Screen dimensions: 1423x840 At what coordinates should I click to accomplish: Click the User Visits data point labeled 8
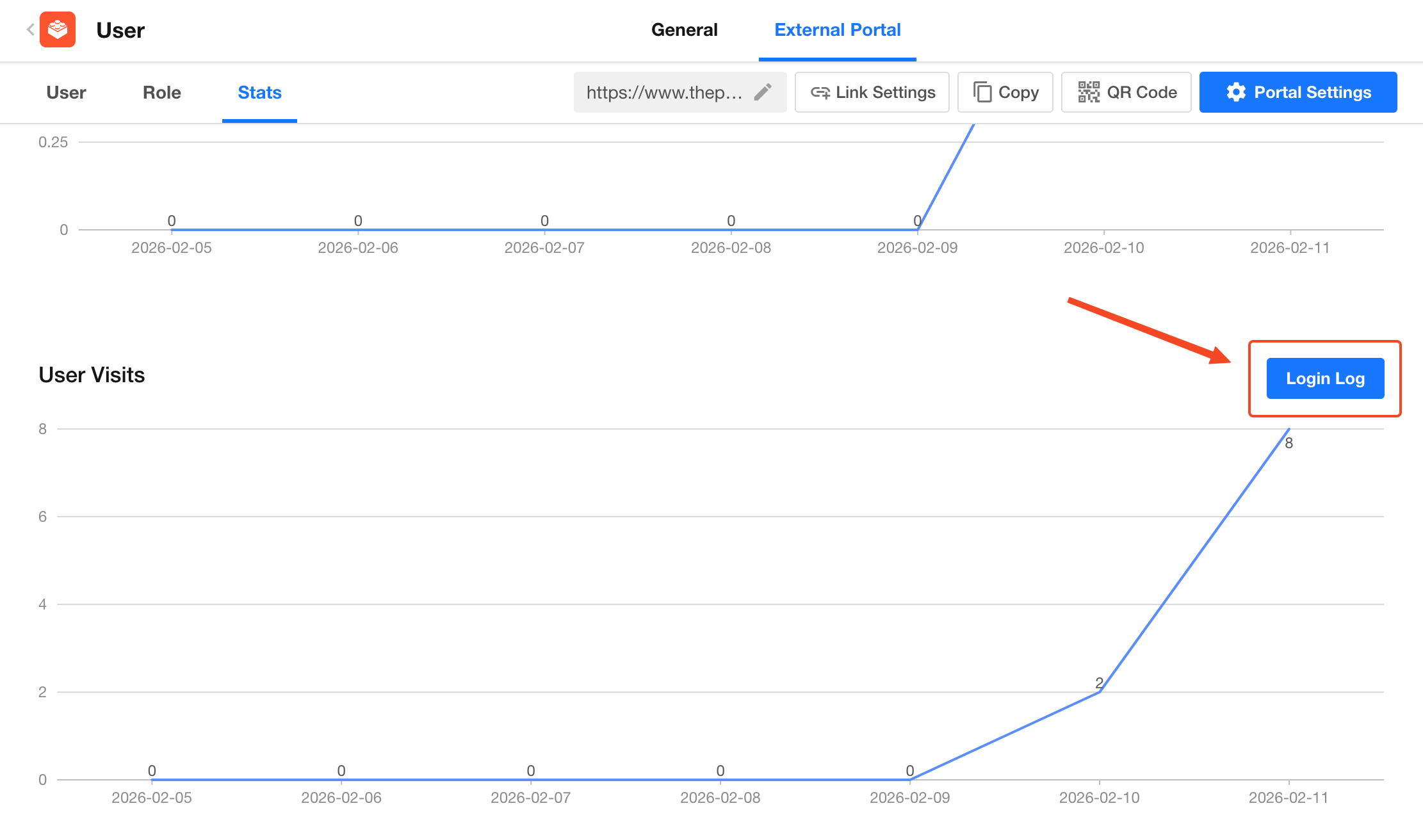(1289, 430)
